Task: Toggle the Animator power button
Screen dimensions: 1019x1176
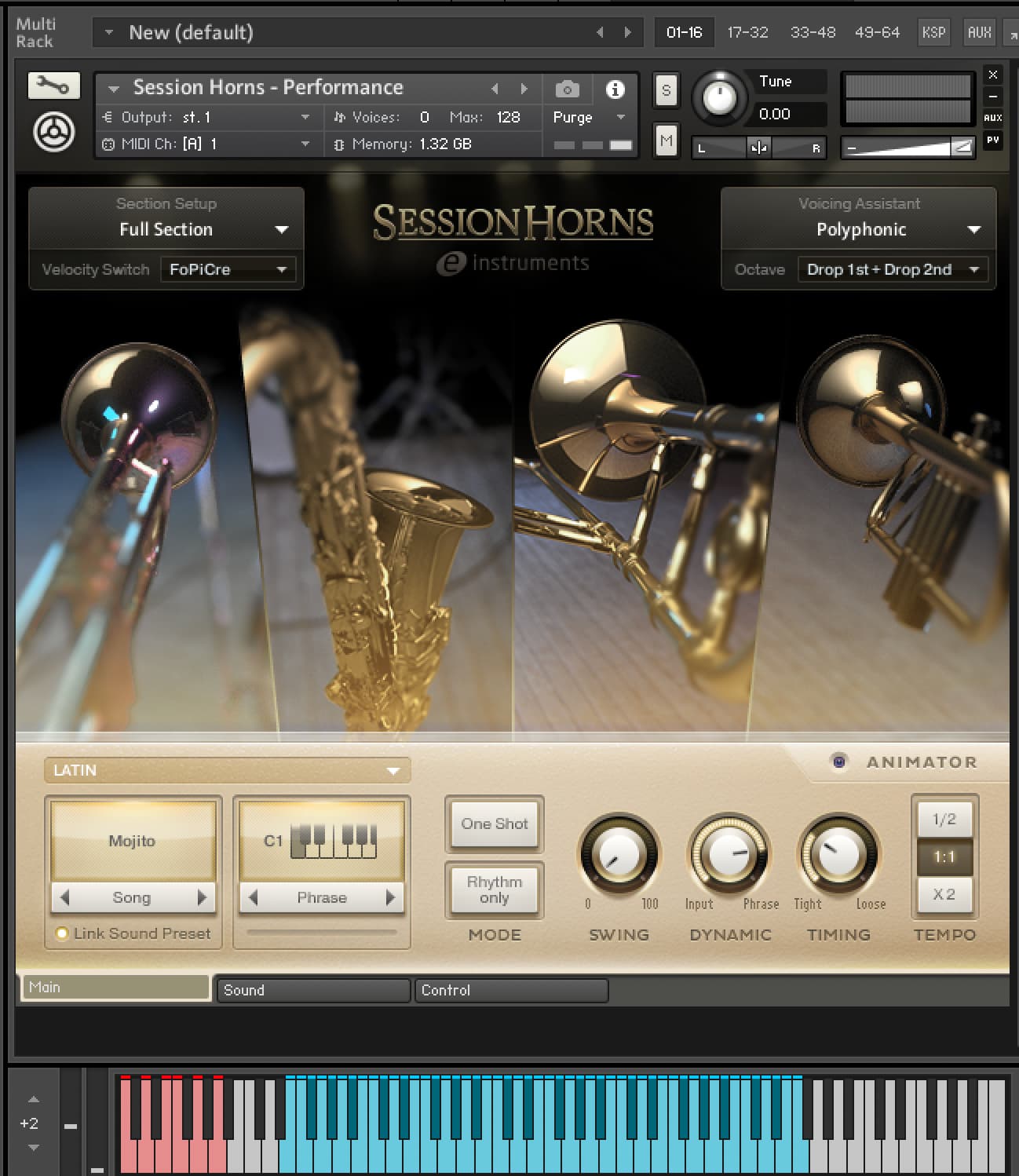Action: click(x=839, y=761)
